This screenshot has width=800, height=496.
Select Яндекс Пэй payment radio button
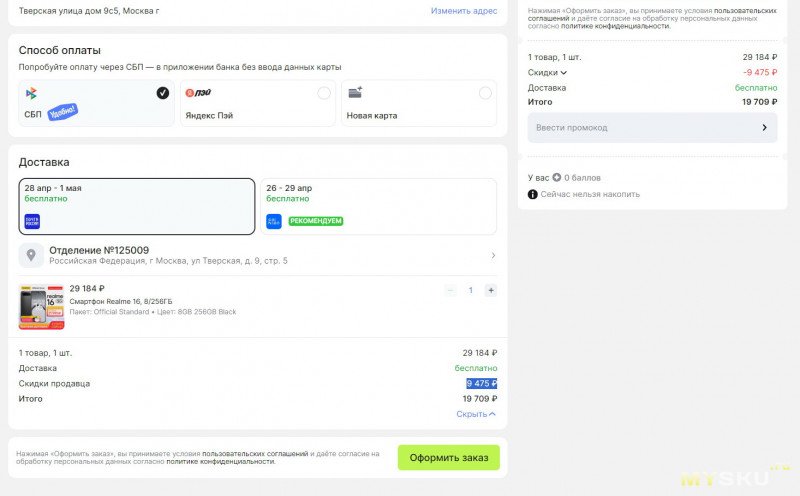click(323, 93)
